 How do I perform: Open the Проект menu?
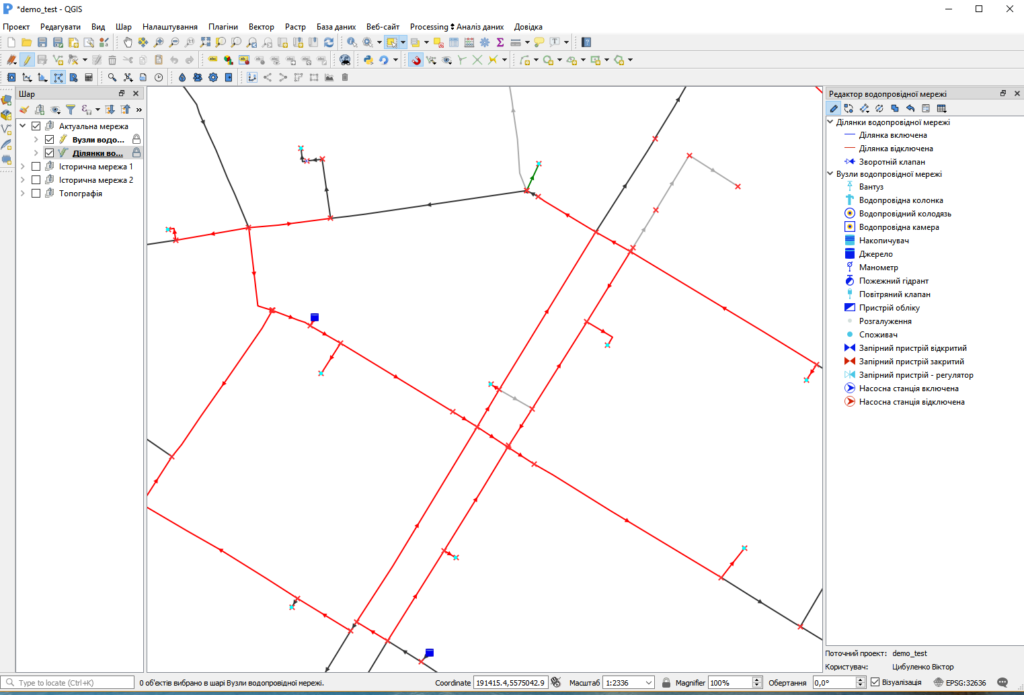[16, 27]
